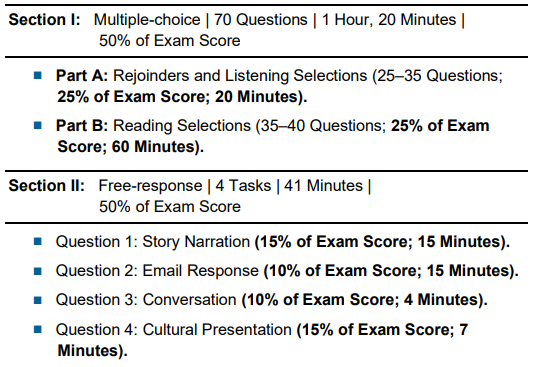The image size is (534, 367).
Task: Click the bullet next to Question 3
Action: click(x=38, y=300)
